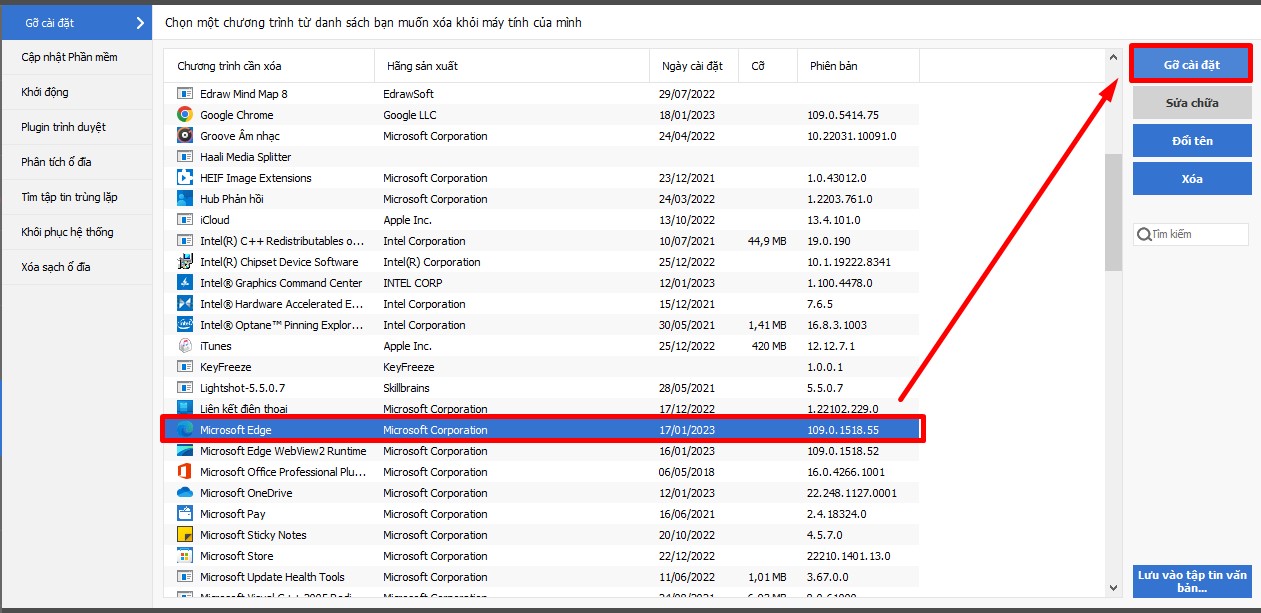Image resolution: width=1261 pixels, height=613 pixels.
Task: Click the Liên kết điện thoại icon
Action: click(x=184, y=409)
